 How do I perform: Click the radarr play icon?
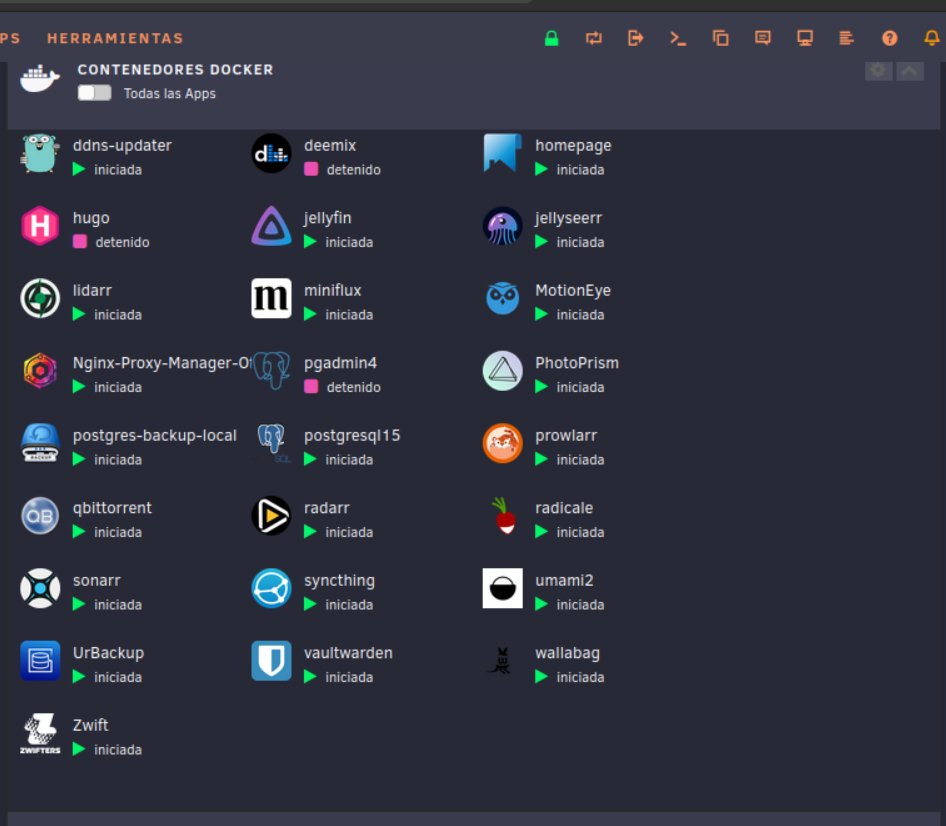[x=271, y=516]
